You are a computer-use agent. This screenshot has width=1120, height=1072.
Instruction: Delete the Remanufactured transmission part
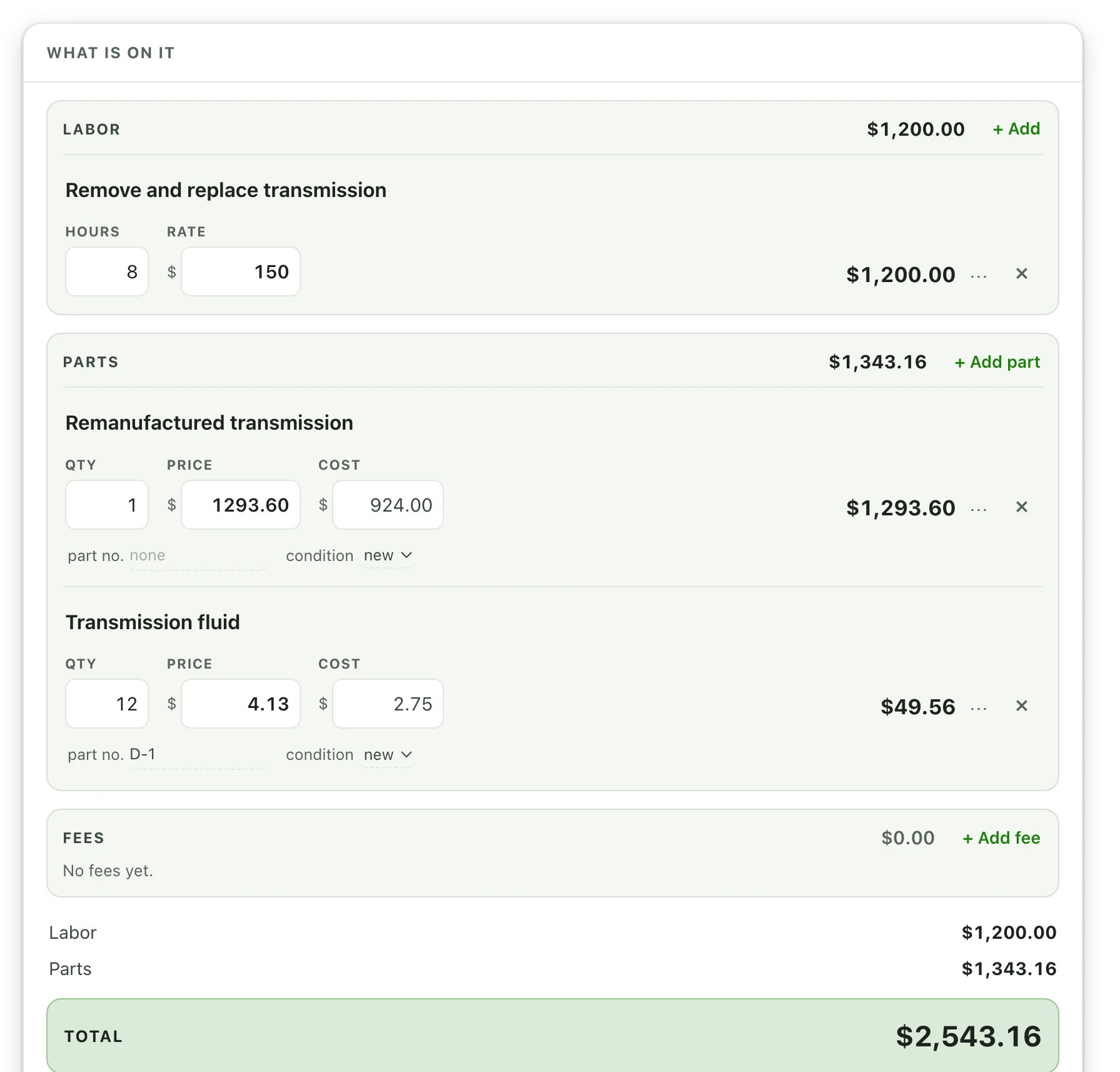pos(1021,507)
